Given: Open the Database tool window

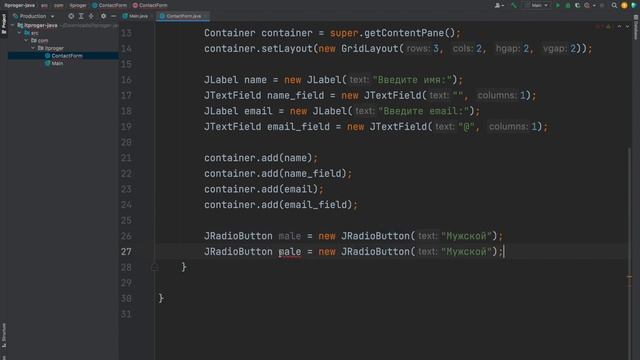Looking at the screenshot, I should (636, 27).
